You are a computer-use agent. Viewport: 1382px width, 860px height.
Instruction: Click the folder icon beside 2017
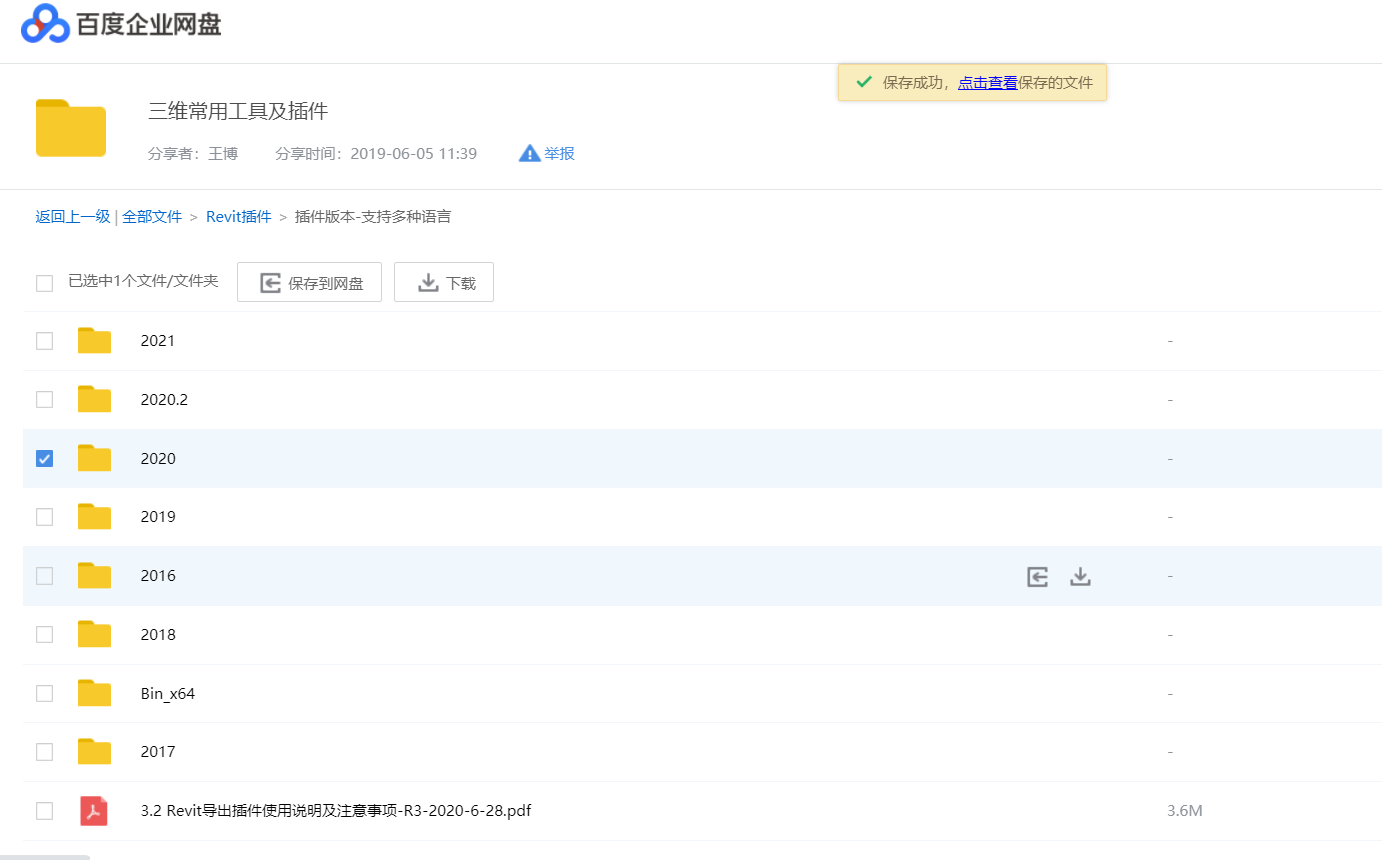point(94,752)
